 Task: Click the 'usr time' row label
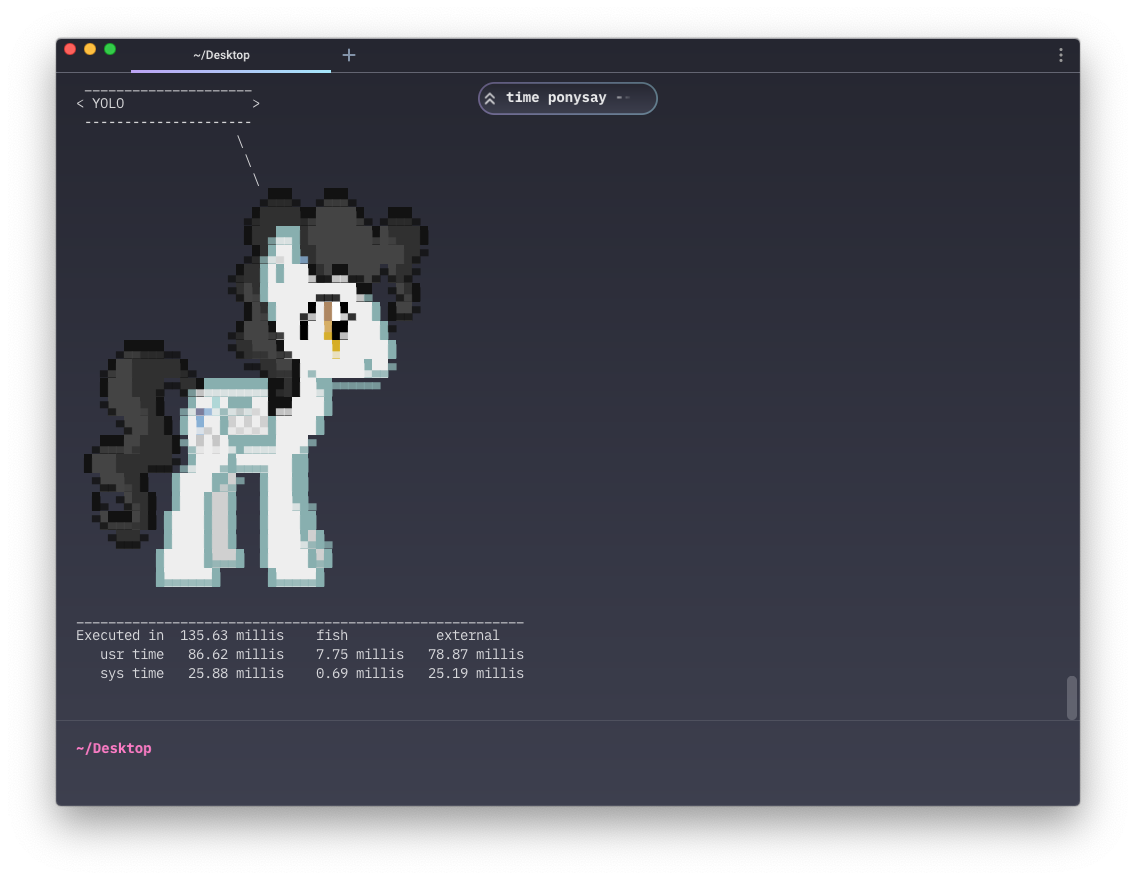(x=132, y=654)
